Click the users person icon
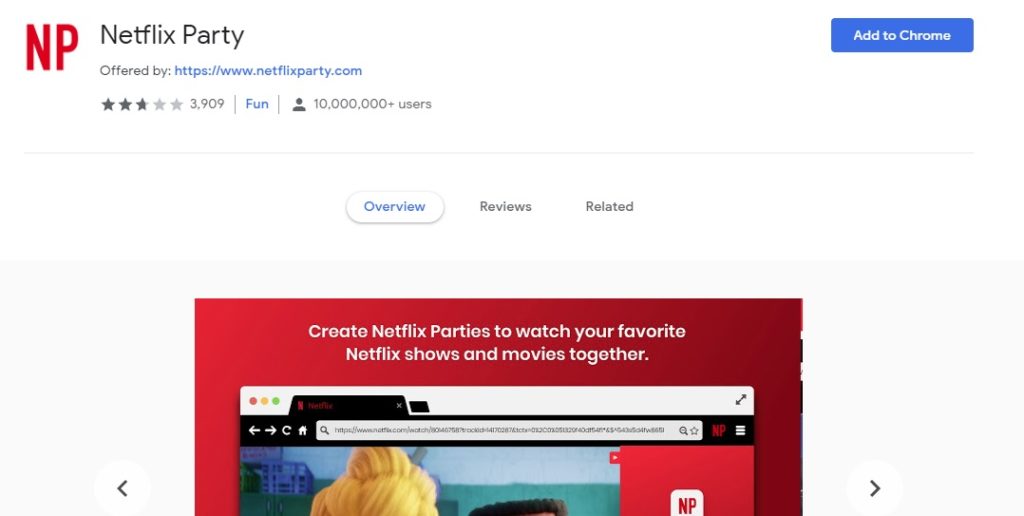 click(x=298, y=105)
